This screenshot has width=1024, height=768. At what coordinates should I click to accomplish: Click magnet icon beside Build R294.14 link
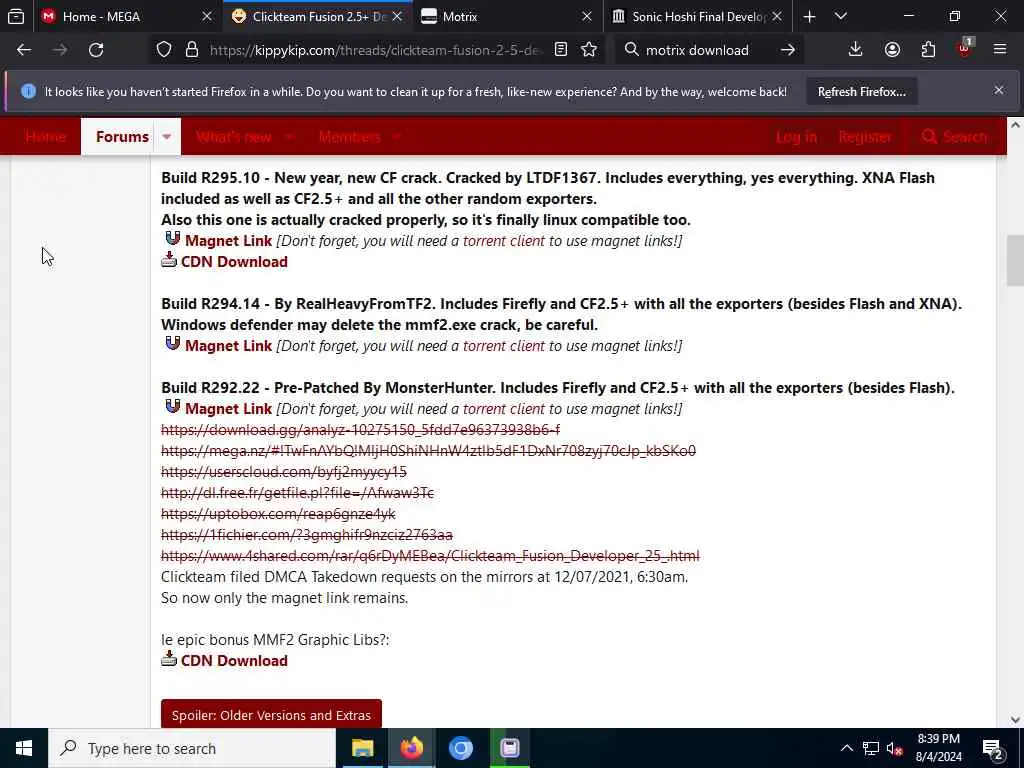[172, 344]
